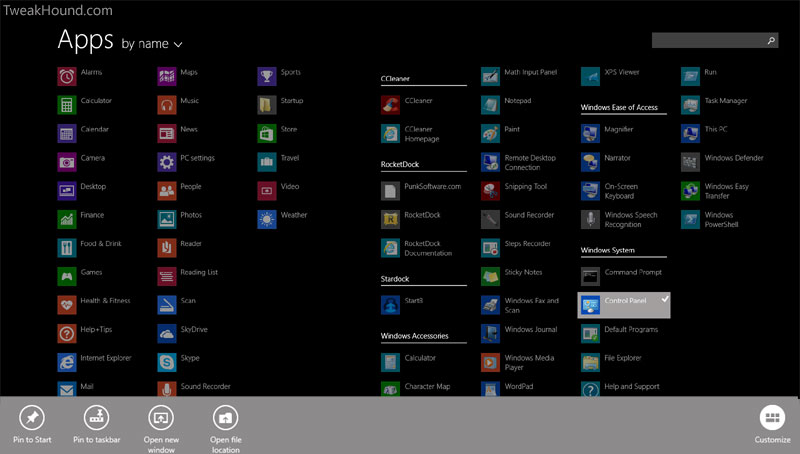Launch Health & Fitness app icon

coord(67,305)
